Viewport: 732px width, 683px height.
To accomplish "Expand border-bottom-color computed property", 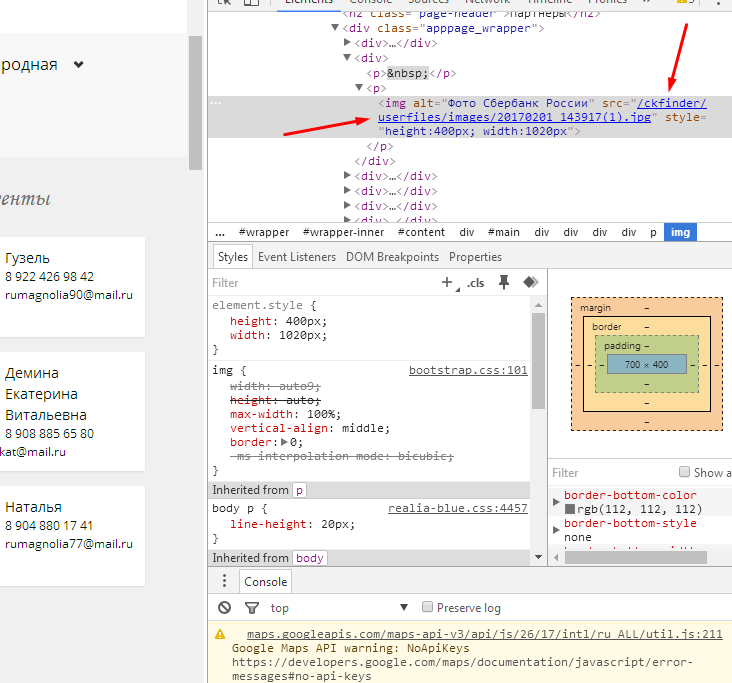I will pos(556,502).
